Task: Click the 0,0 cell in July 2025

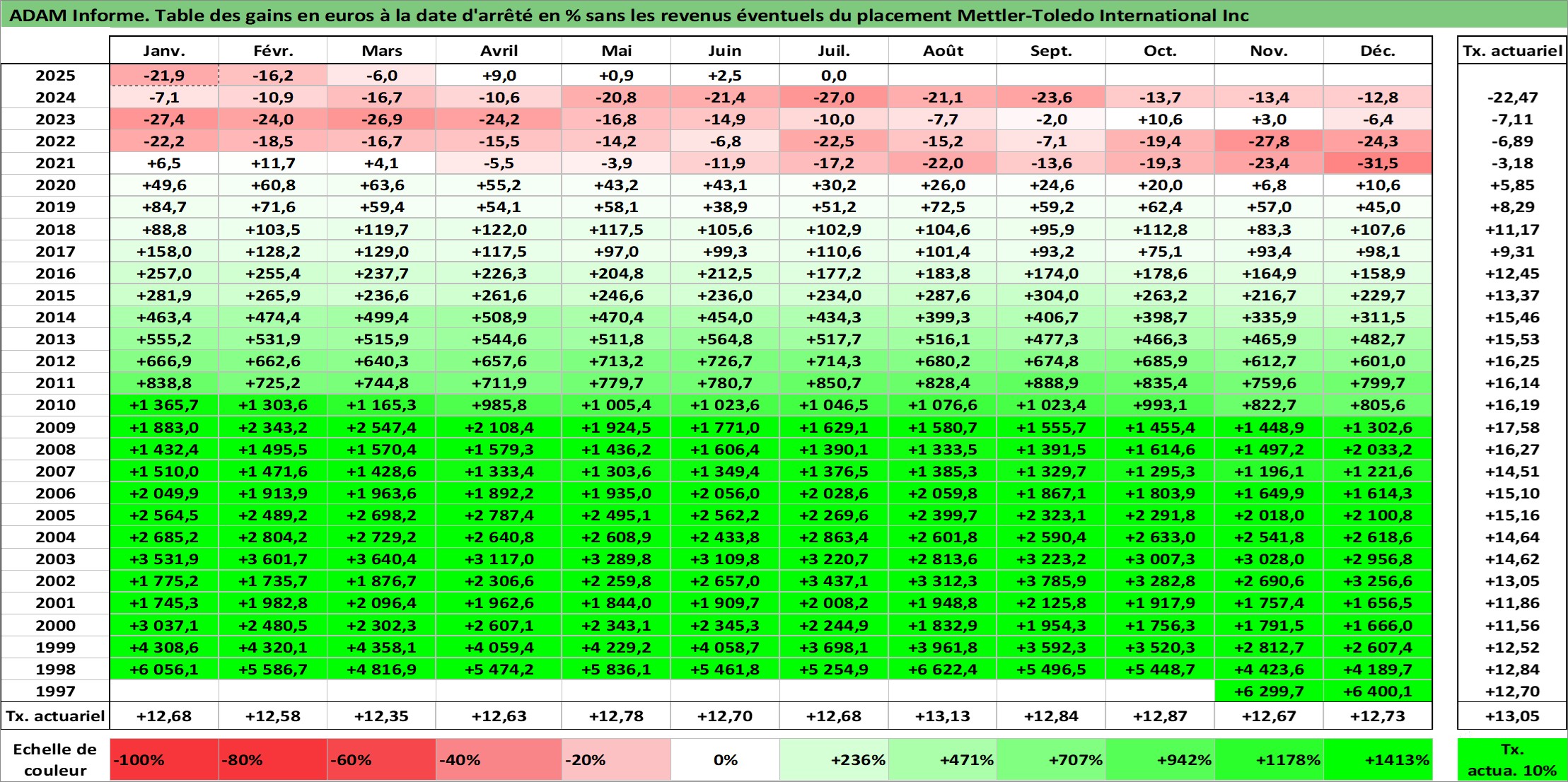Action: point(834,76)
